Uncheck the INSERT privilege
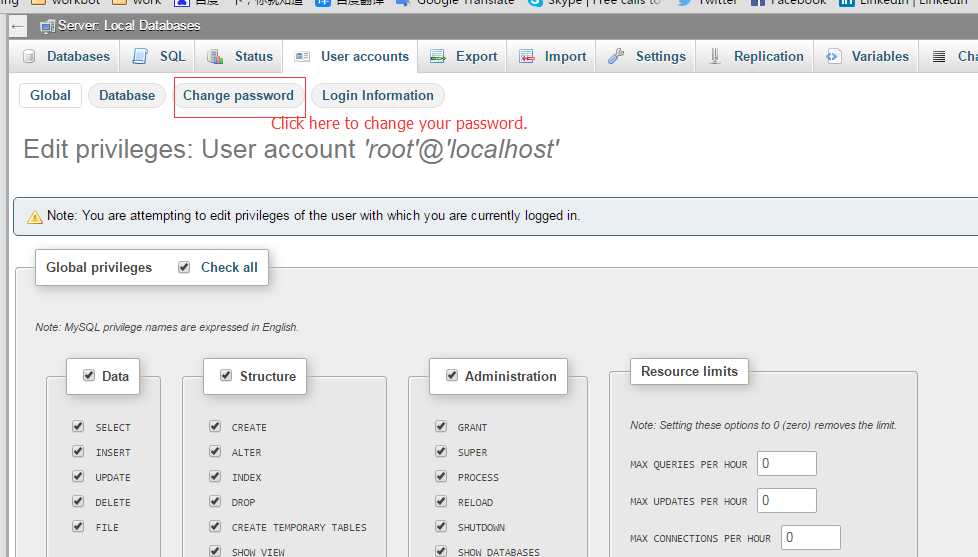This screenshot has width=978, height=557. click(x=78, y=452)
